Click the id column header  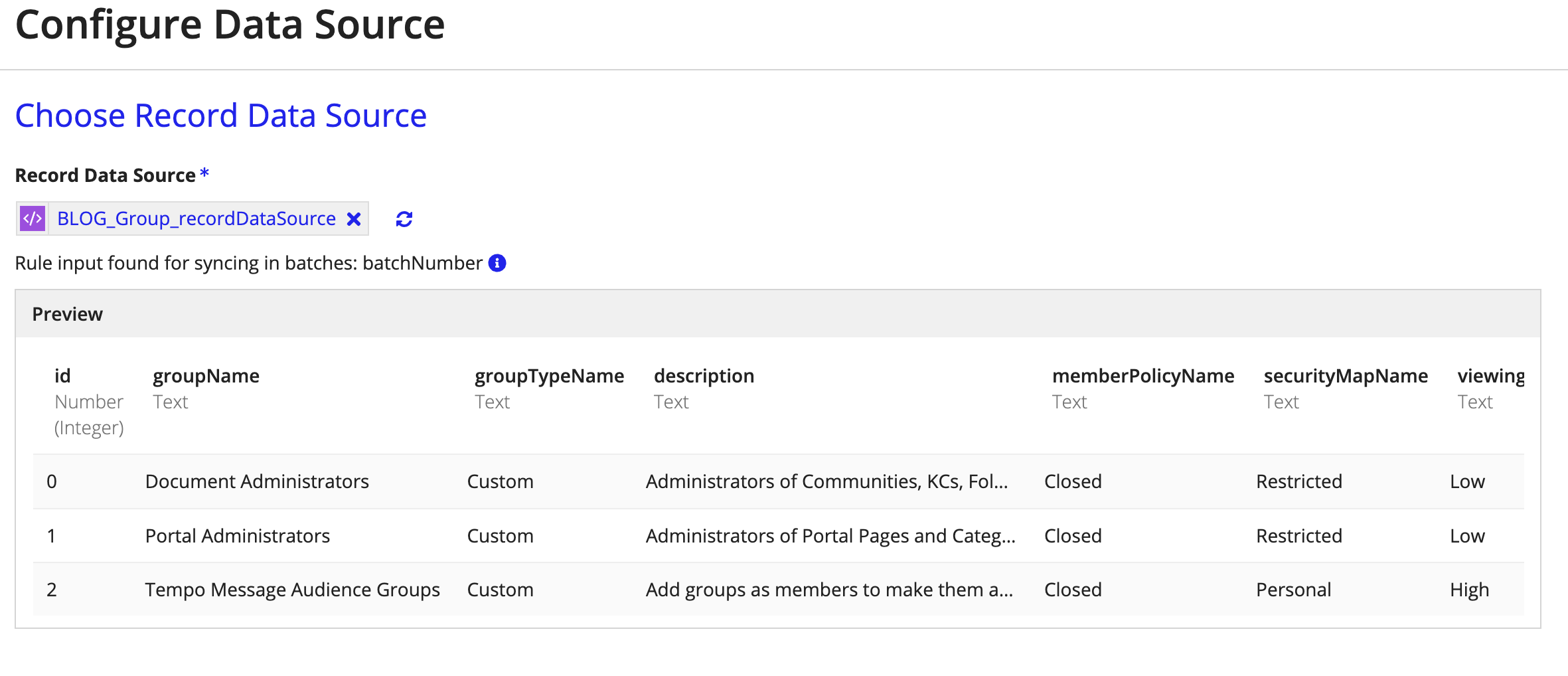pos(62,376)
